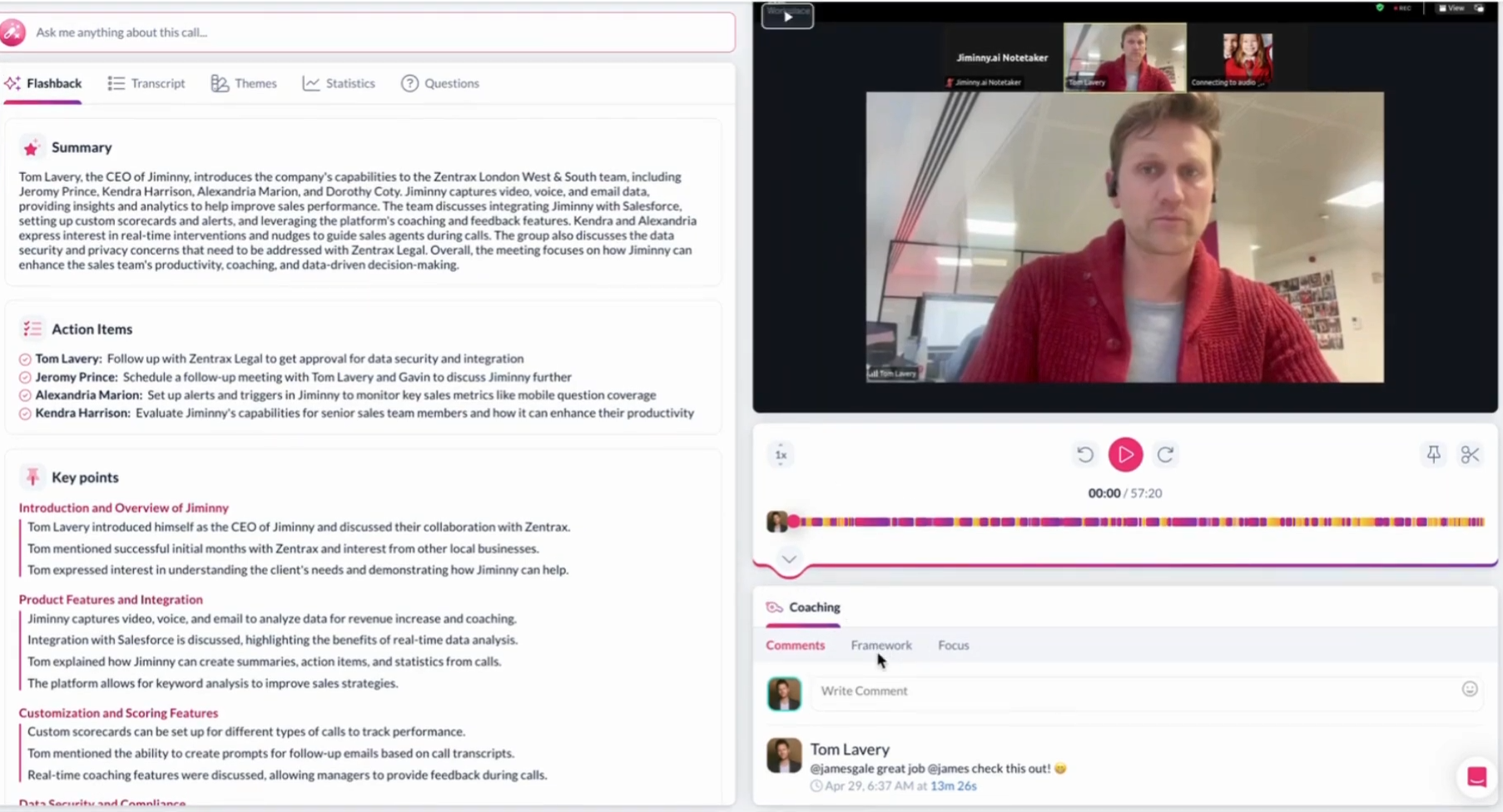Open the Questions tab
Image resolution: width=1503 pixels, height=812 pixels.
click(440, 83)
